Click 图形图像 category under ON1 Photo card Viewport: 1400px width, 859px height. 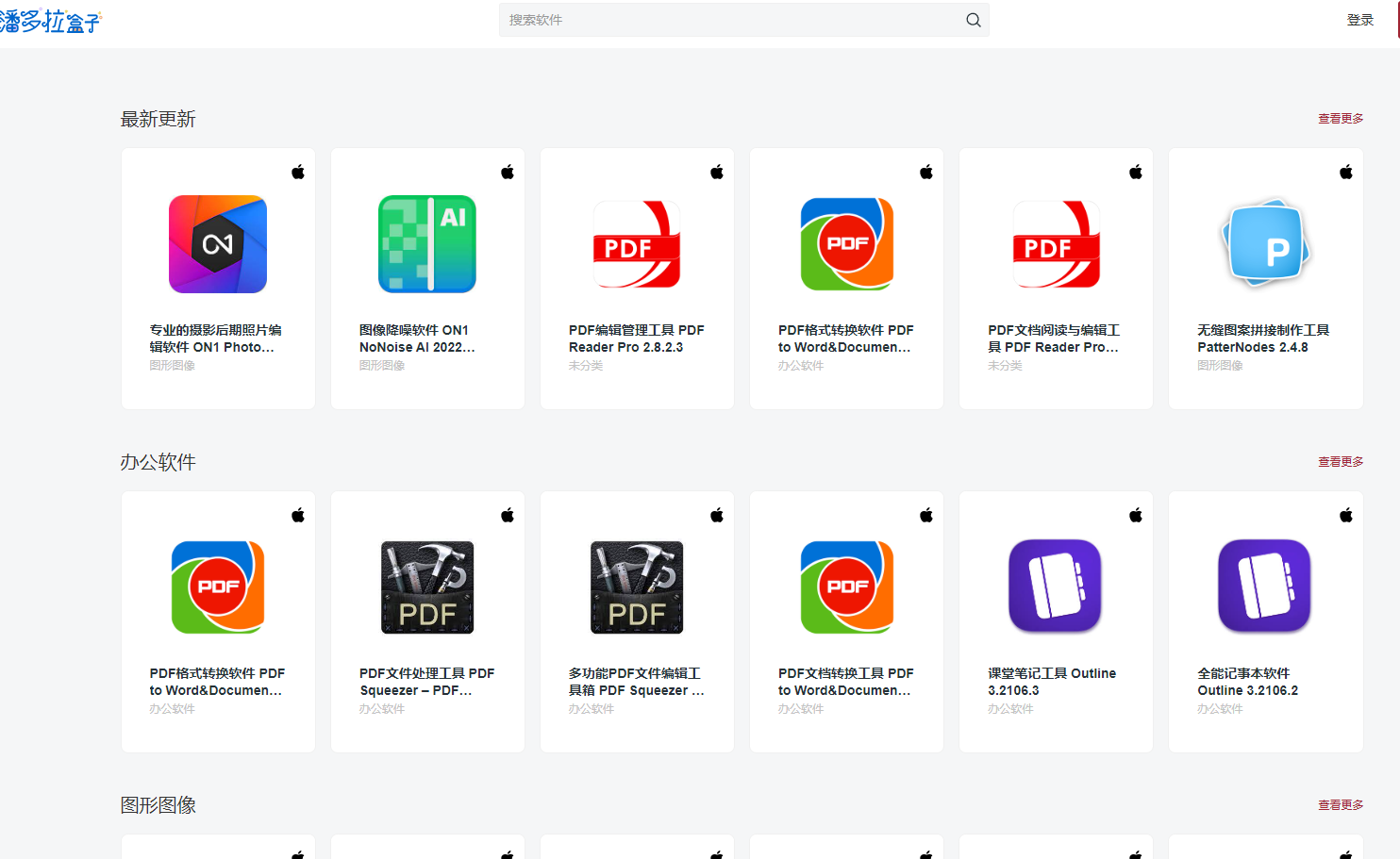click(x=173, y=366)
